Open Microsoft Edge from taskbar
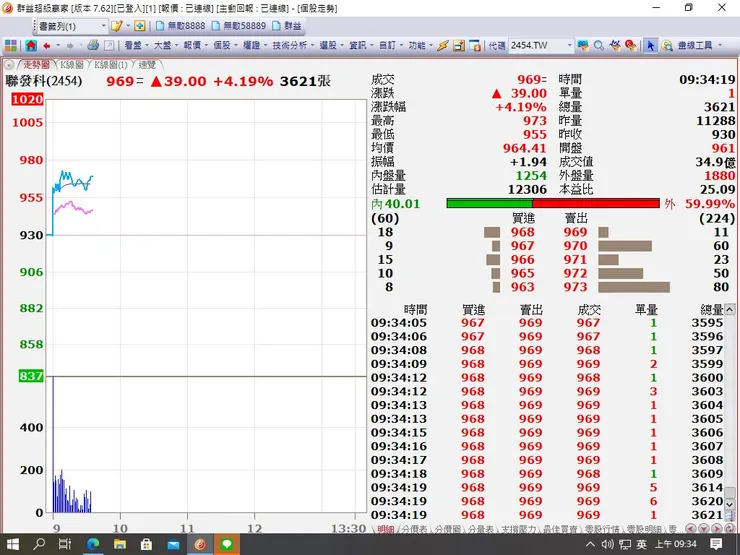Image resolution: width=740 pixels, height=555 pixels. (x=92, y=544)
